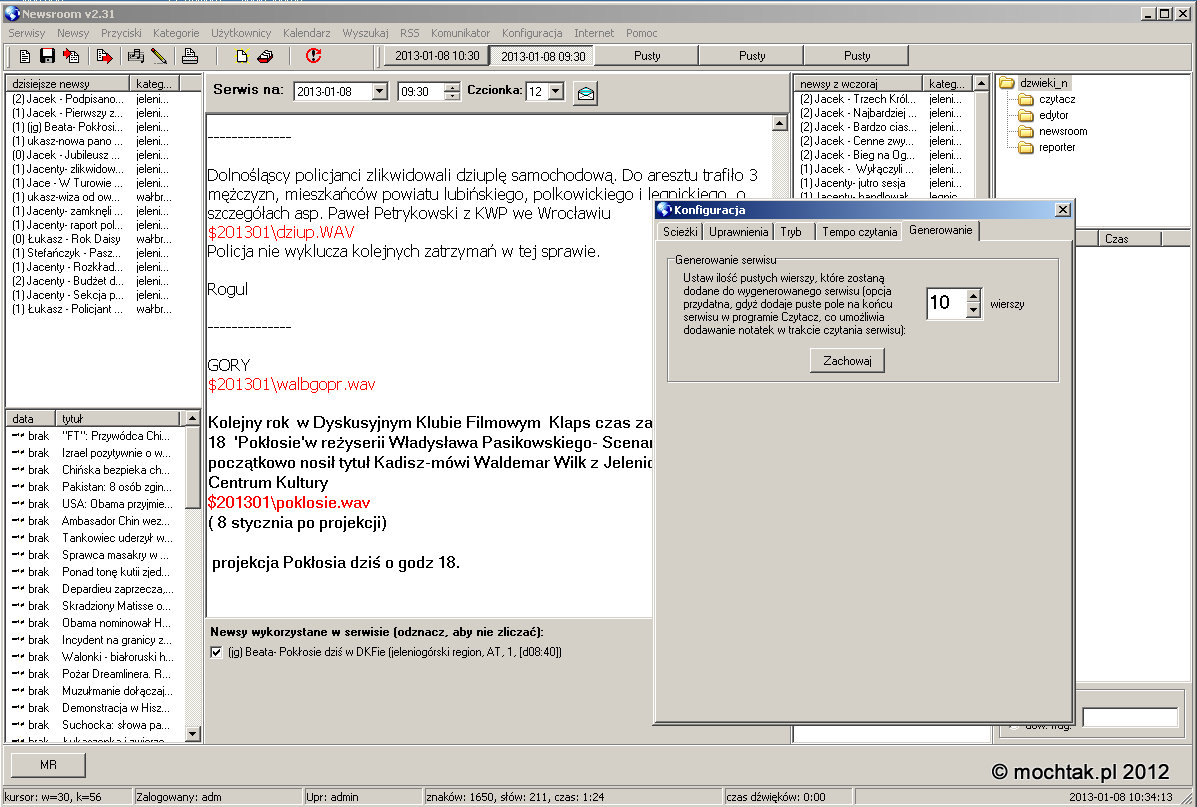This screenshot has width=1197, height=807.
Task: Close the Konfiguracja dialog
Action: pos(1063,210)
